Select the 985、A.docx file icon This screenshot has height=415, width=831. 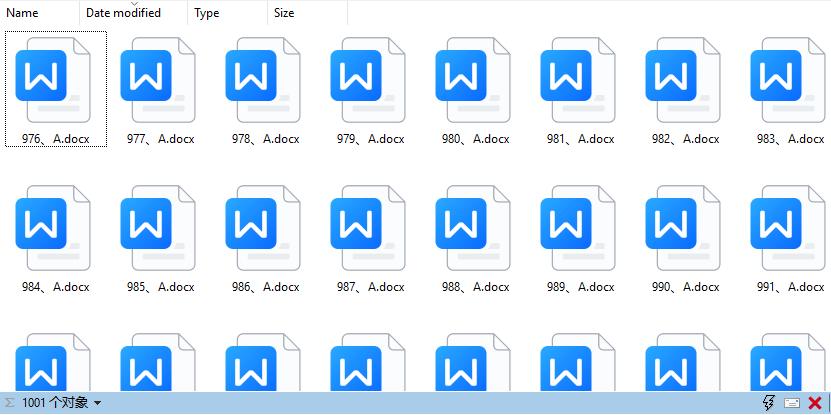tap(158, 228)
